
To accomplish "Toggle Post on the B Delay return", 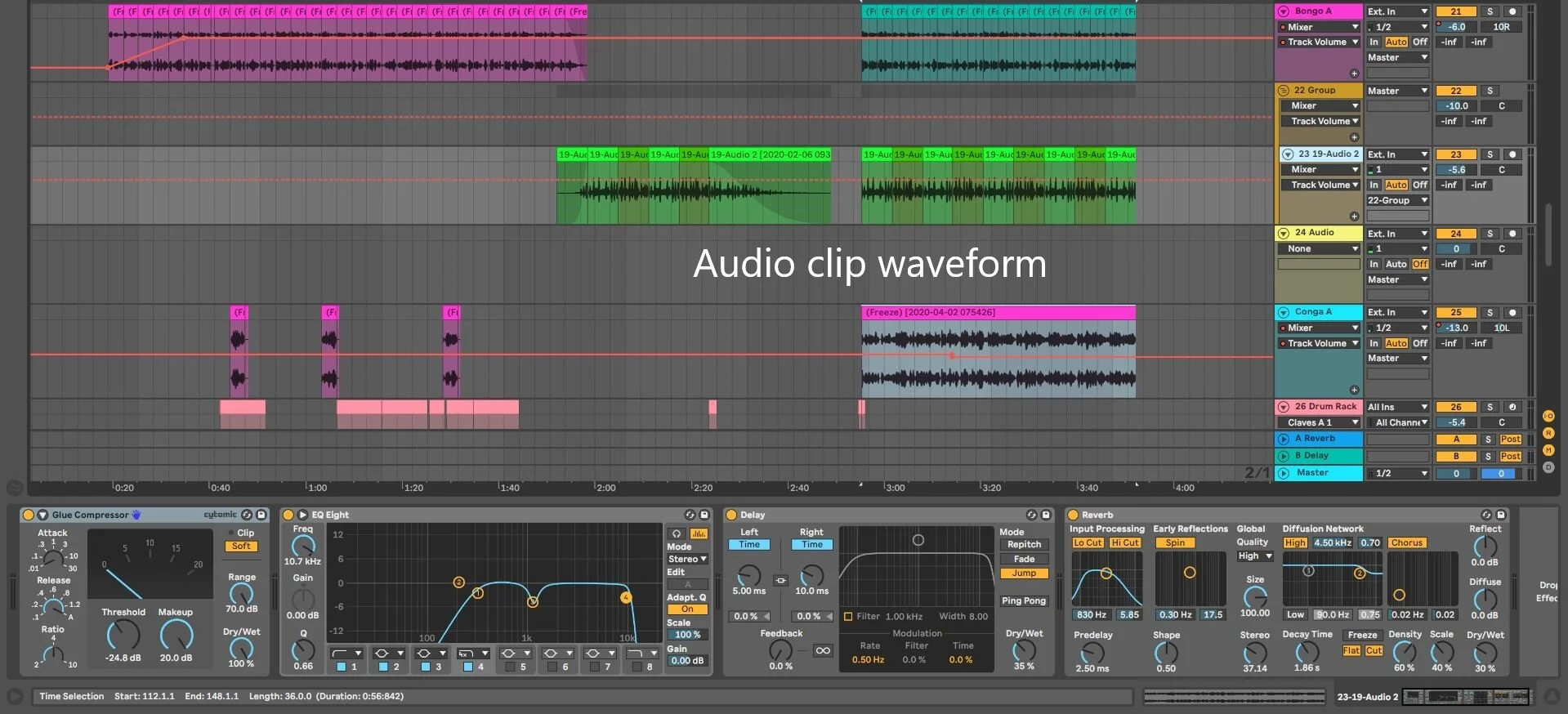I will [x=1511, y=457].
